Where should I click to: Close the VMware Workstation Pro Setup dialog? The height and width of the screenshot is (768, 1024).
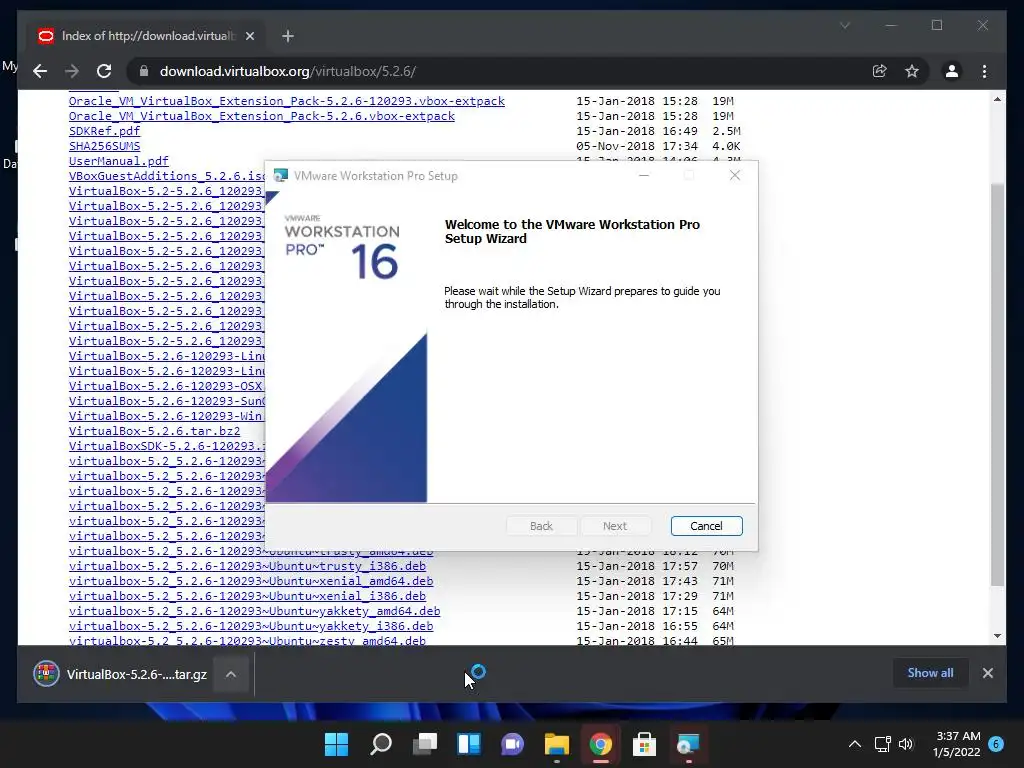coord(735,175)
